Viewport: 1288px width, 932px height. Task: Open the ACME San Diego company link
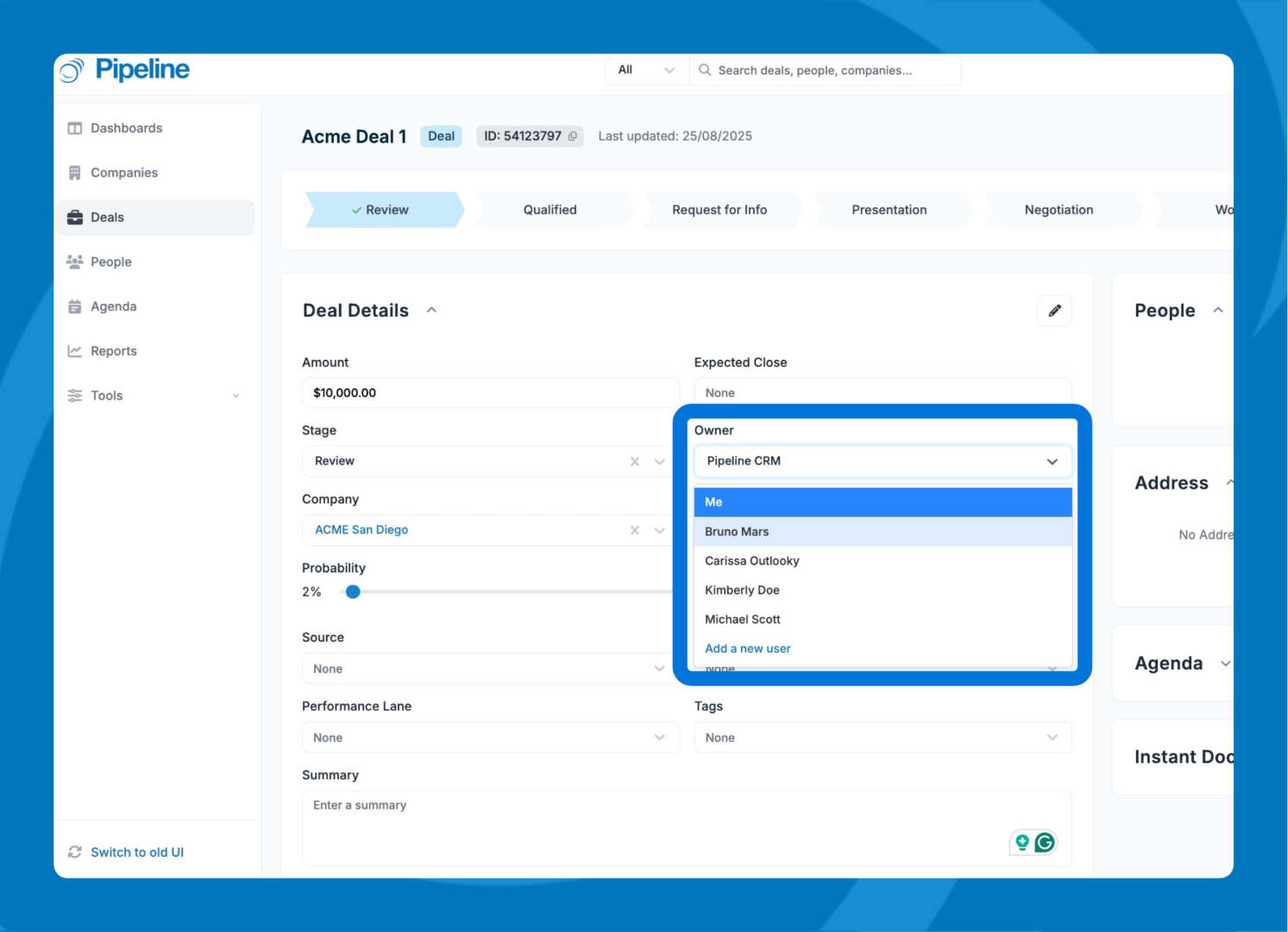tap(361, 530)
